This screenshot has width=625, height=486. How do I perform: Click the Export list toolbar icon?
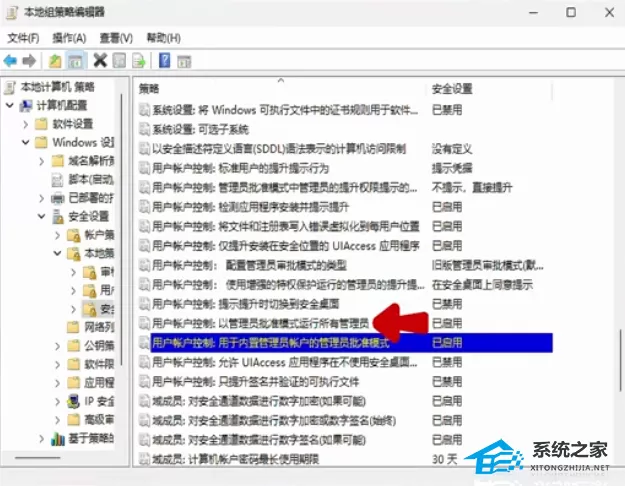tap(139, 61)
